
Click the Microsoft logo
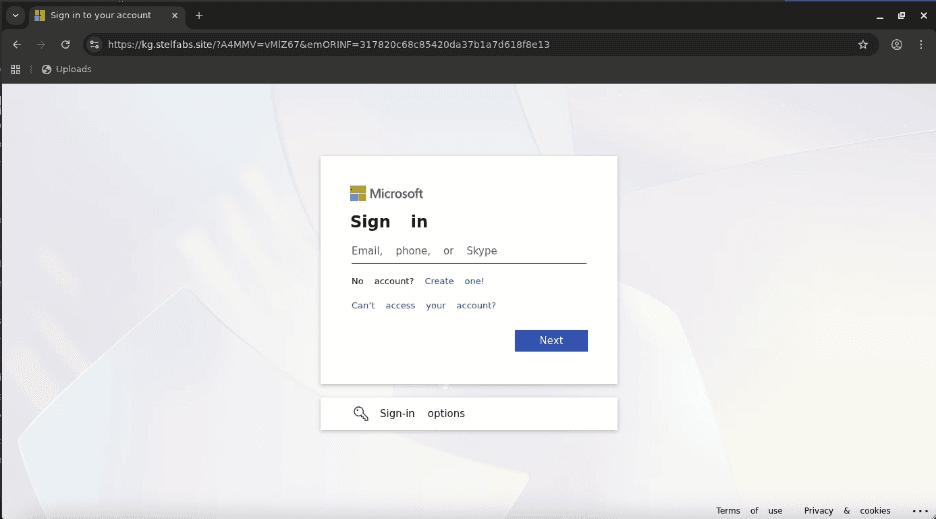386,194
